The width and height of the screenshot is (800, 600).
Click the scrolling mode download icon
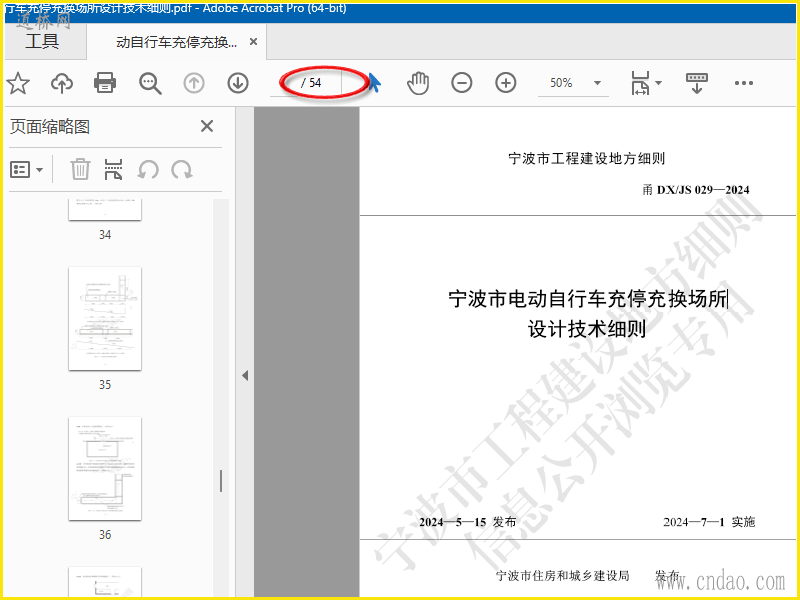[696, 83]
